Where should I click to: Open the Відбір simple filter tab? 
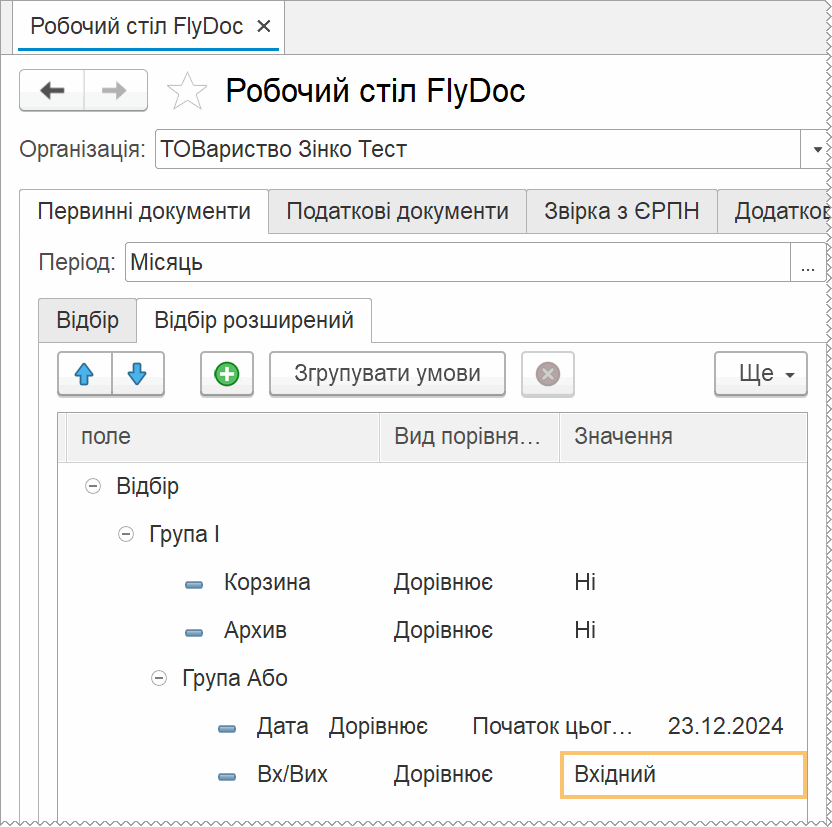pyautogui.click(x=87, y=321)
